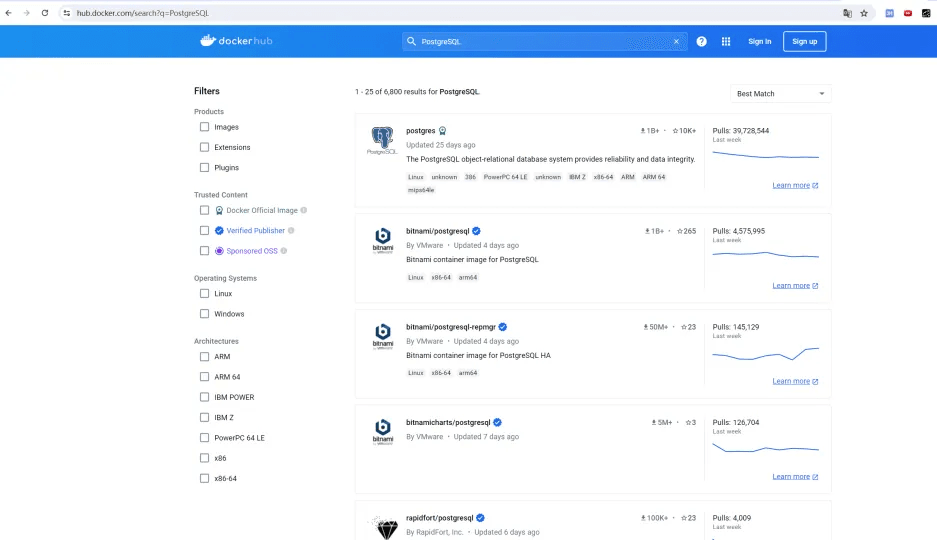Image resolution: width=937 pixels, height=540 pixels.
Task: Open the postgres official image result
Action: (x=421, y=131)
